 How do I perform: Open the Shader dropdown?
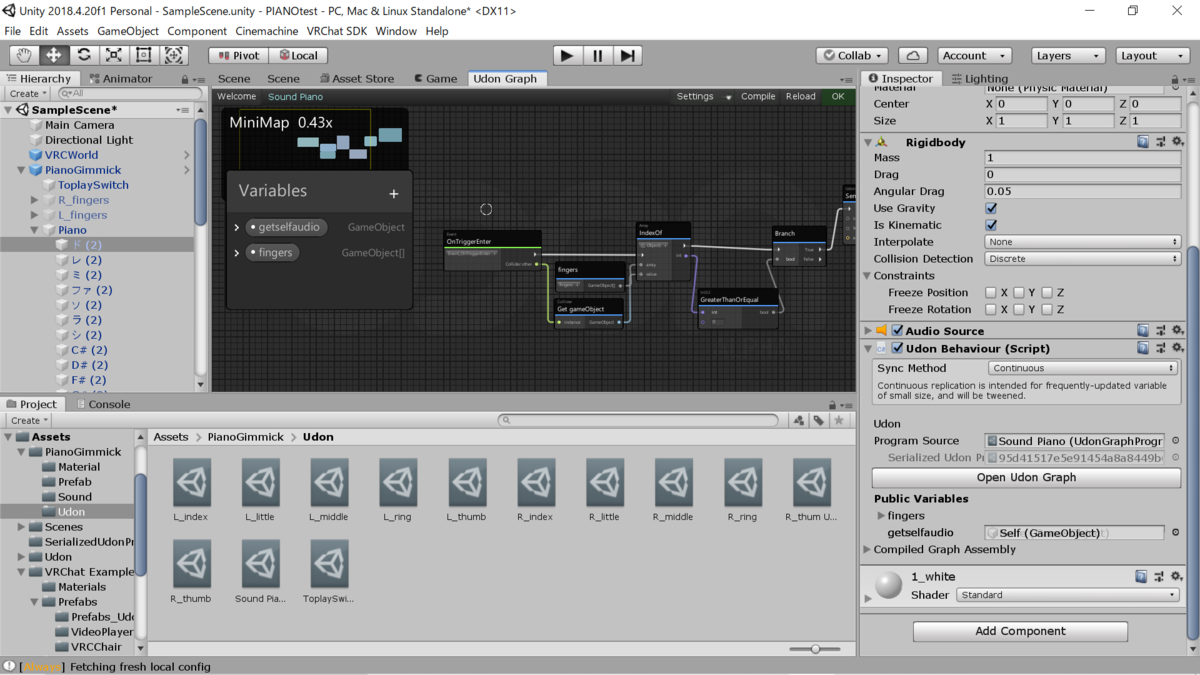[x=1068, y=595]
